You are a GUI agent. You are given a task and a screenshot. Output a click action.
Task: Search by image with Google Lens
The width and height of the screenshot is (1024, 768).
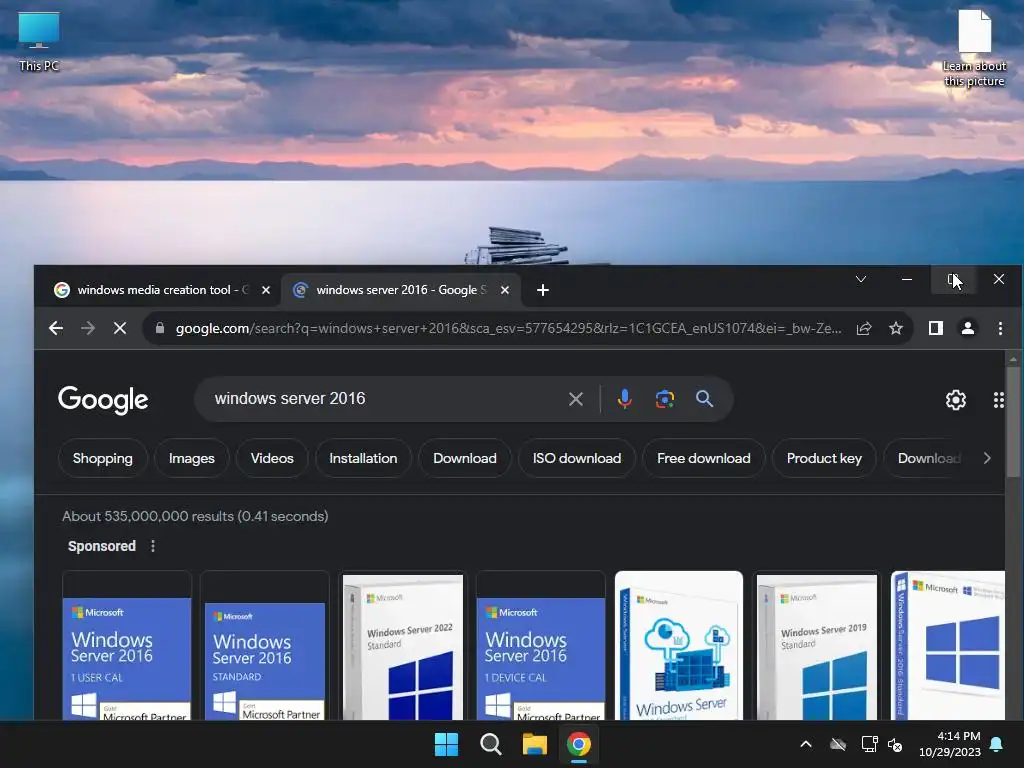point(665,398)
